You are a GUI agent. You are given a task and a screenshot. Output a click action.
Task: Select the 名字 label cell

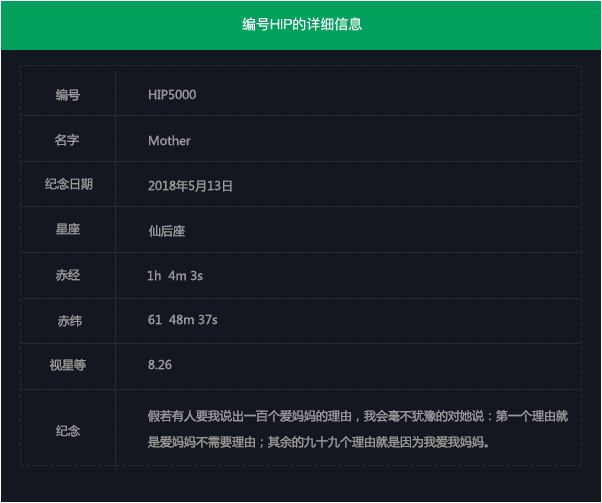(x=68, y=141)
